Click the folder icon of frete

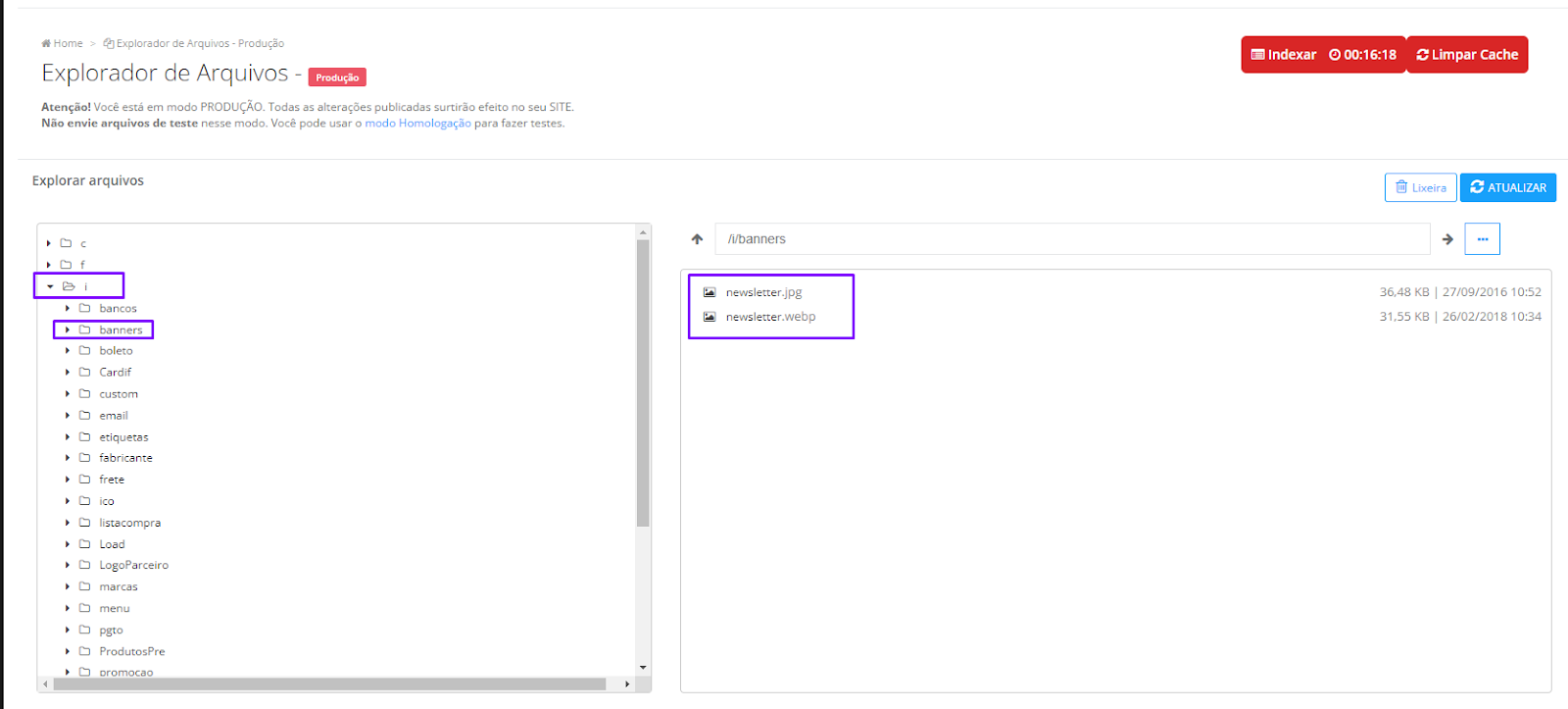[x=84, y=480]
